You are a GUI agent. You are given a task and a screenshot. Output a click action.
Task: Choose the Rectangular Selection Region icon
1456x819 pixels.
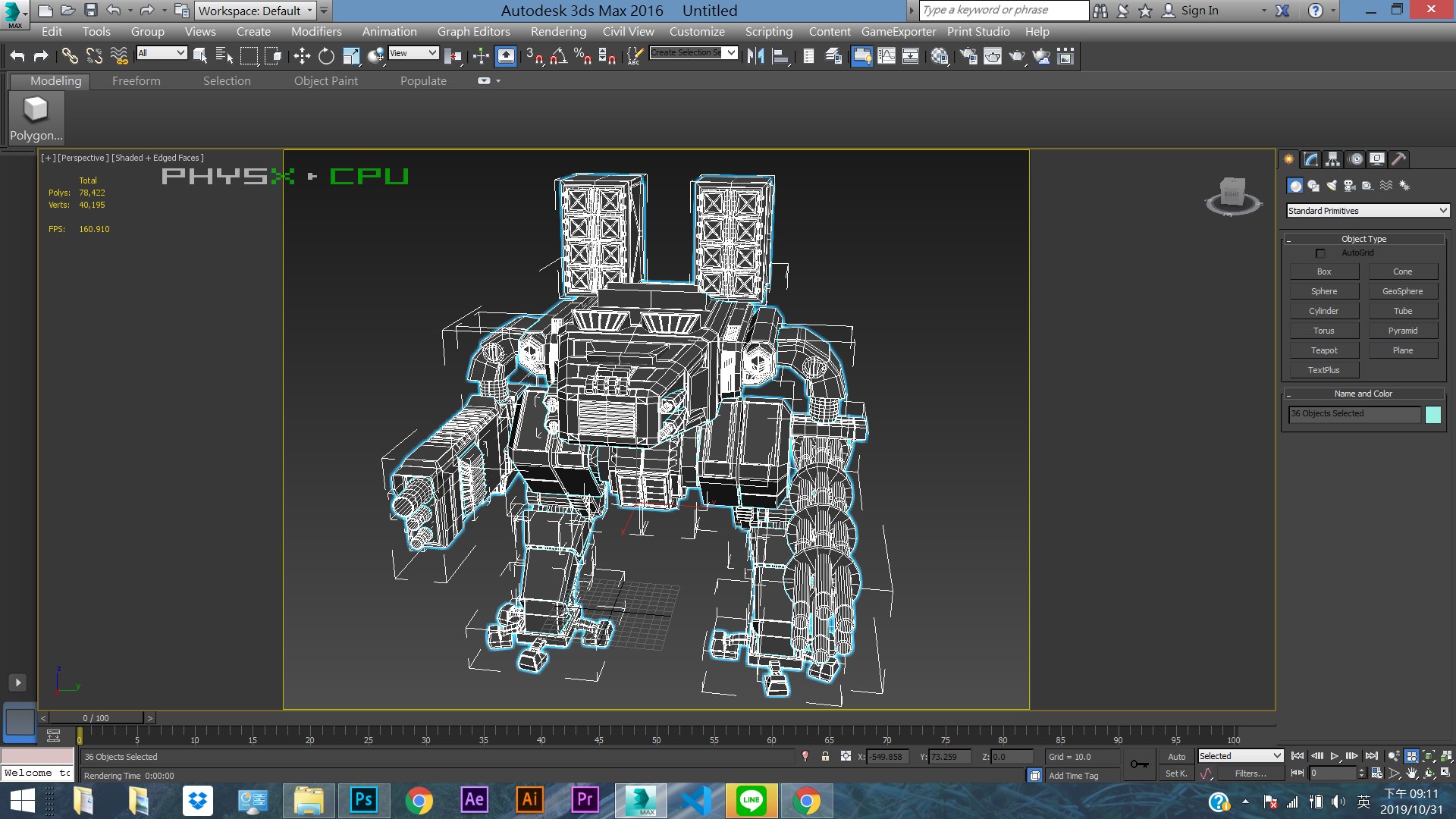(249, 55)
